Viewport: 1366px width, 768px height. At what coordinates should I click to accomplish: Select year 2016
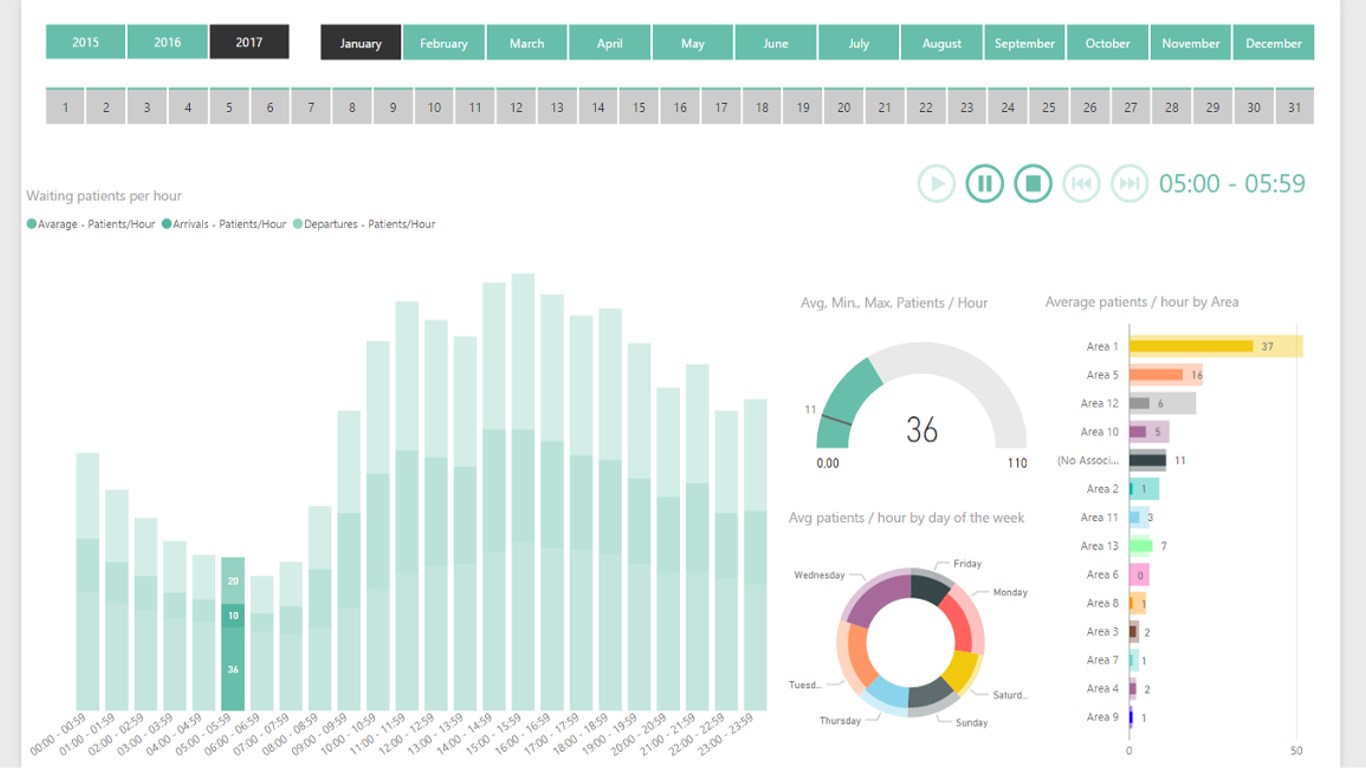coord(168,42)
